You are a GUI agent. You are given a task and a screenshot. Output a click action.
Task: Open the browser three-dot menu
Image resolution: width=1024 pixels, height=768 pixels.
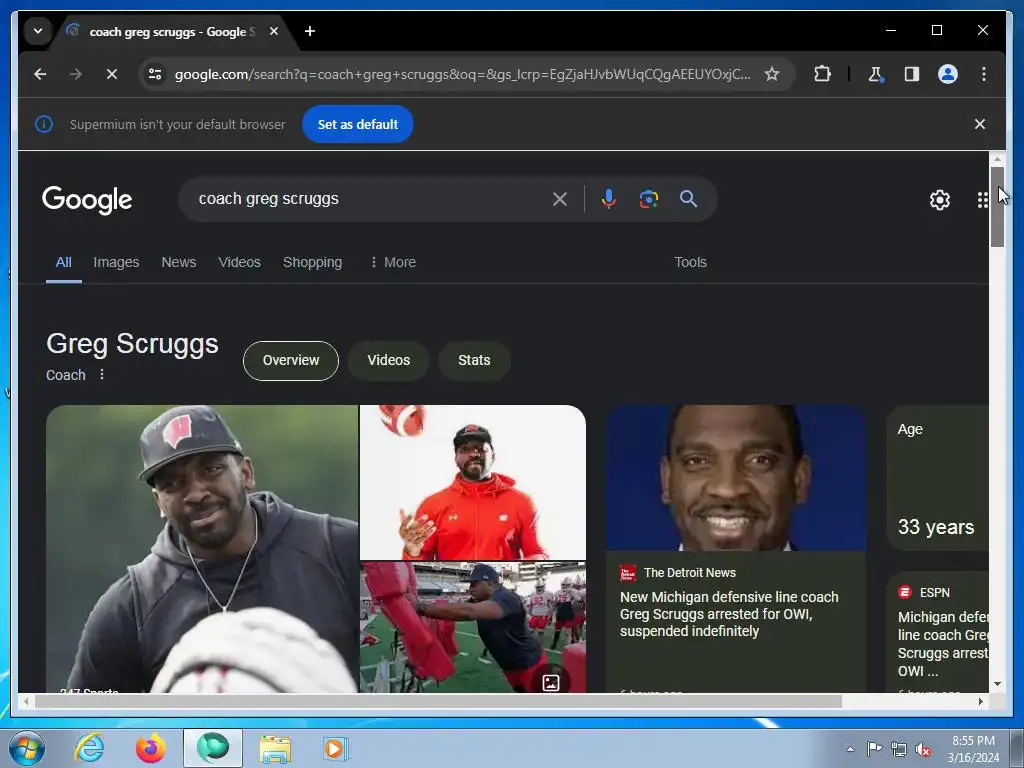coord(984,74)
